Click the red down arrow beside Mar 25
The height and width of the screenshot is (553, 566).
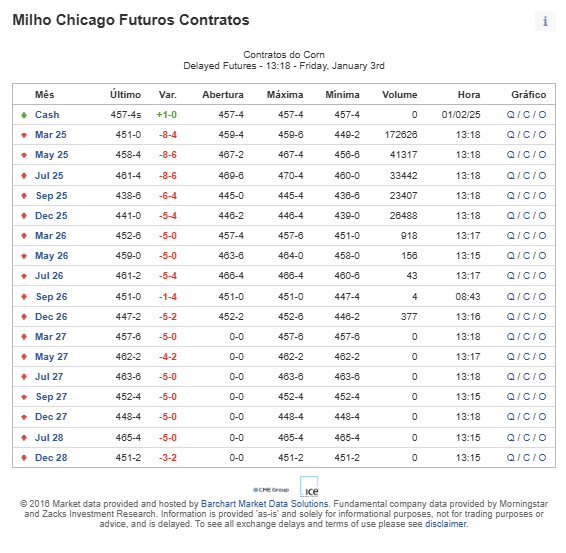(24, 135)
